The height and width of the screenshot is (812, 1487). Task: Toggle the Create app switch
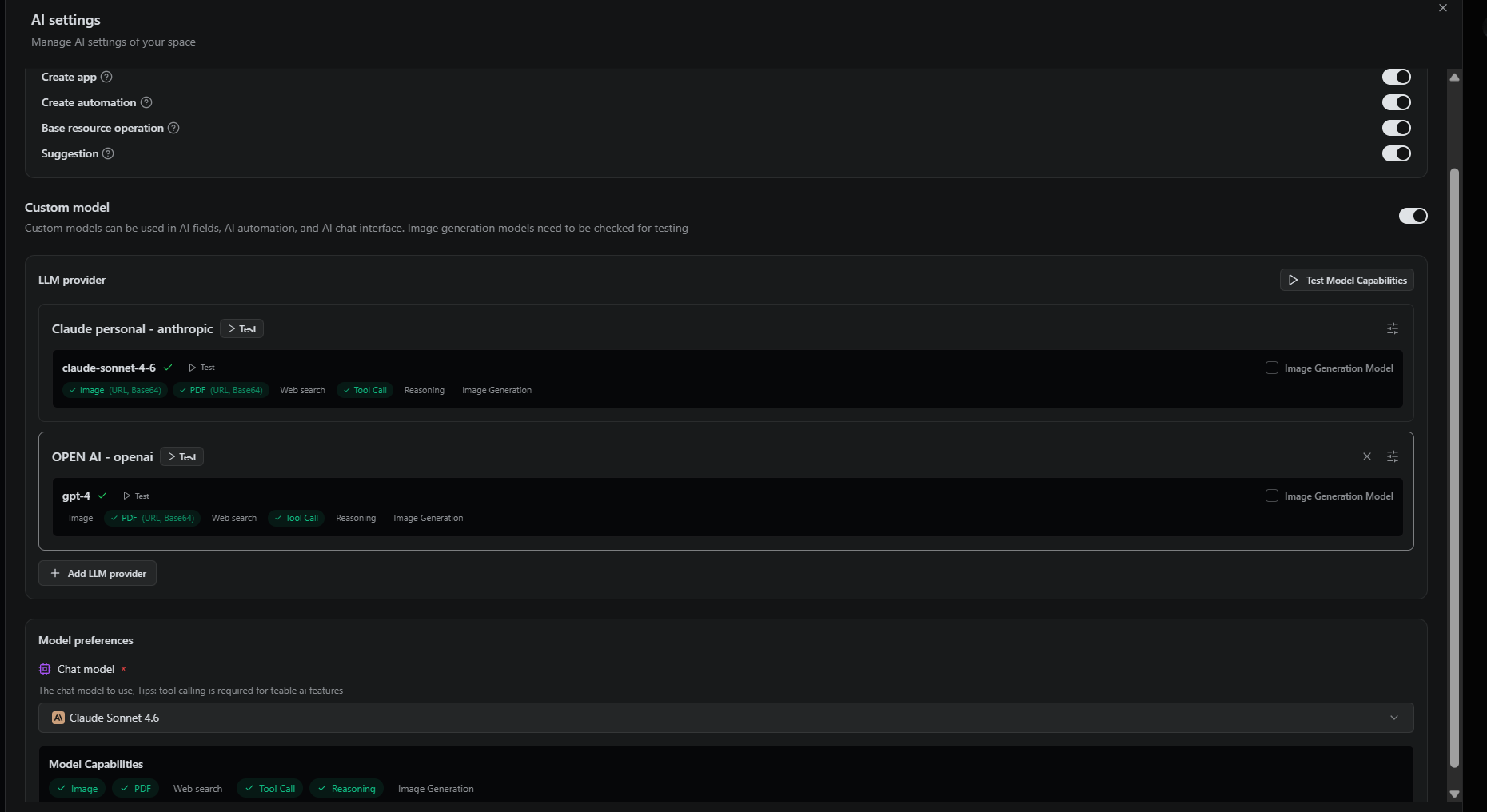(x=1397, y=77)
